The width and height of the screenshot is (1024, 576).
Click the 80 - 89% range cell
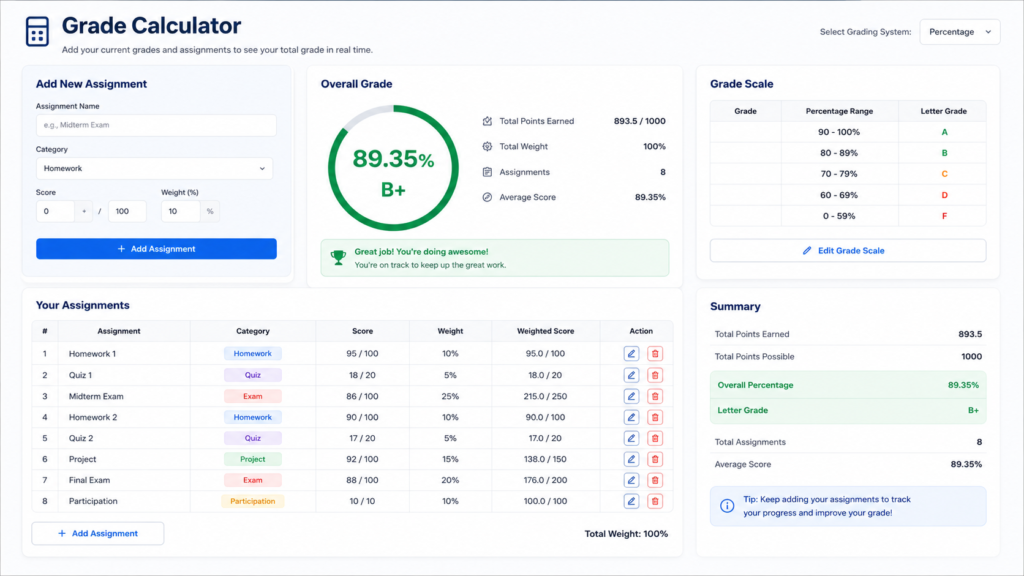[x=839, y=153]
